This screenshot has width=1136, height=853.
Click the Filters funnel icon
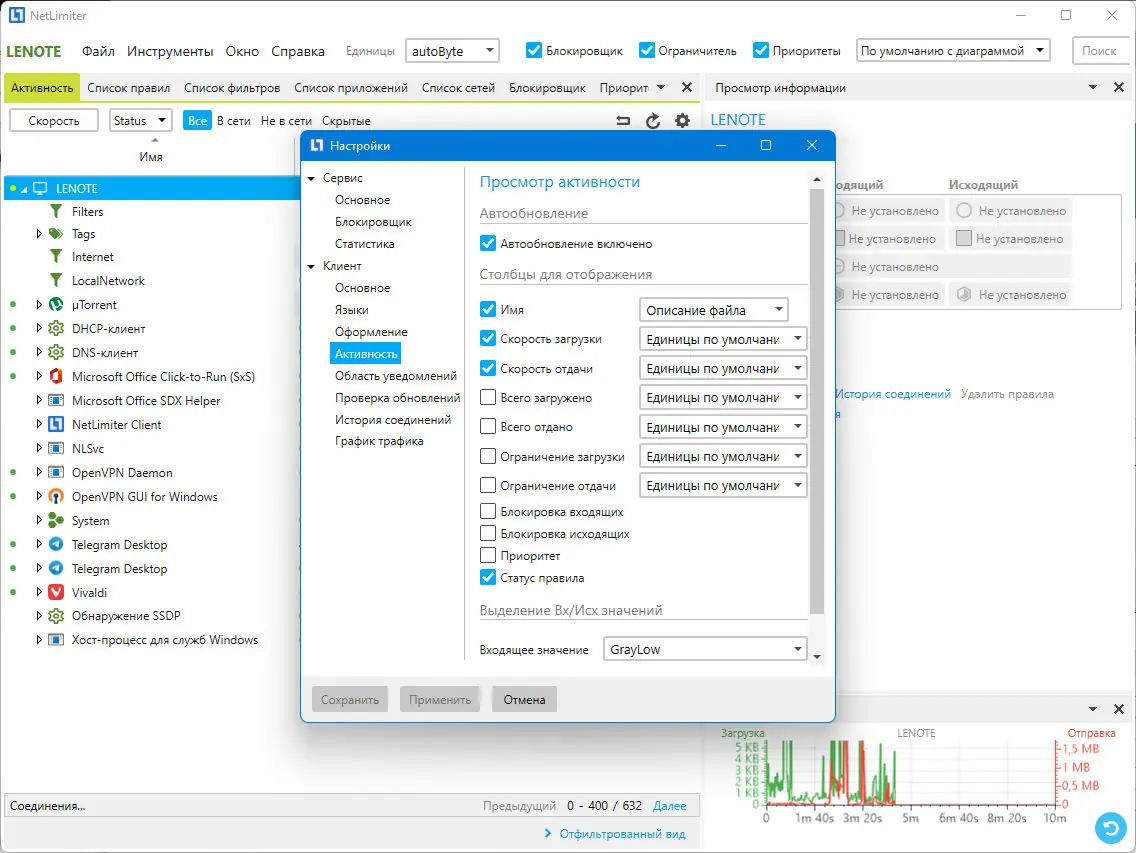point(56,212)
